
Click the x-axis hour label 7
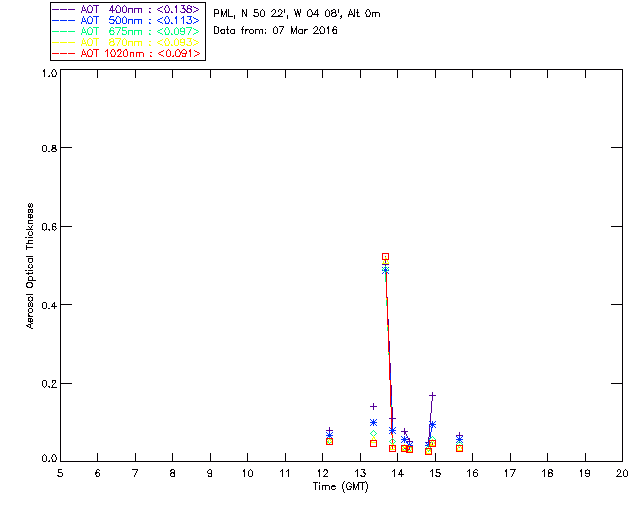(x=135, y=473)
